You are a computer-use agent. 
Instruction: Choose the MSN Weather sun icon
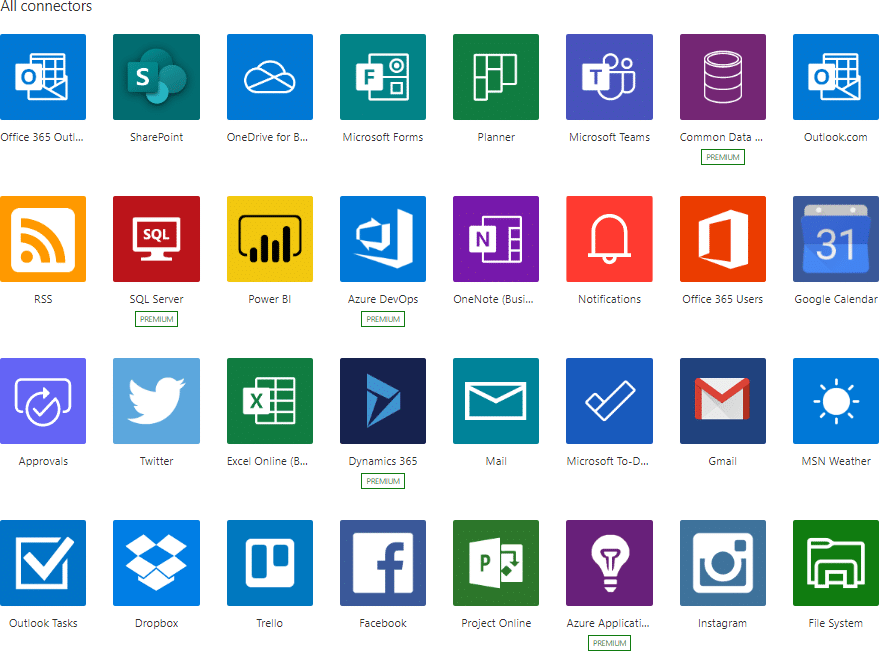836,401
